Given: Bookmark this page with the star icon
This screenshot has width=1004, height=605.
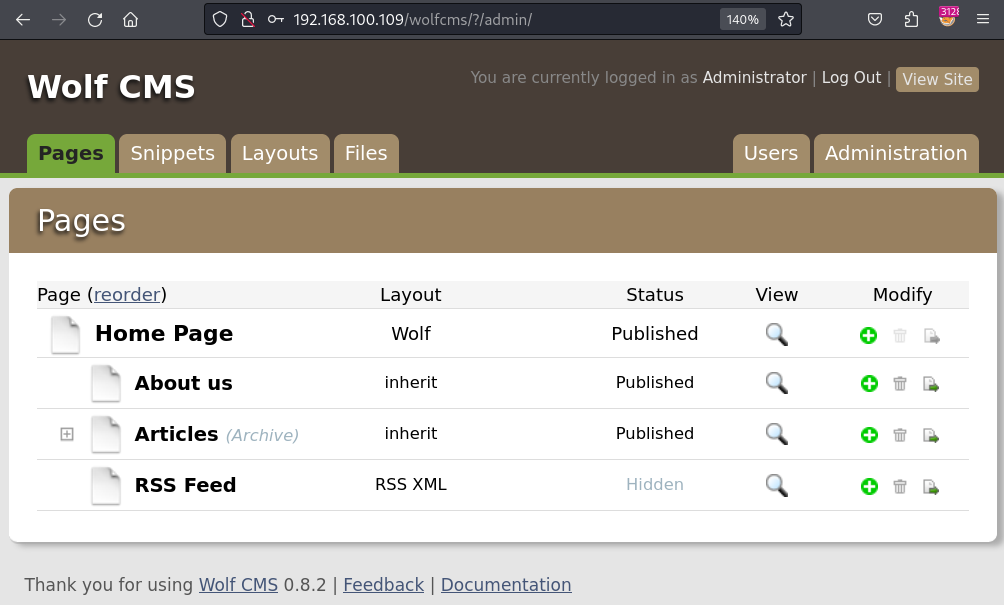Looking at the screenshot, I should click(x=786, y=19).
